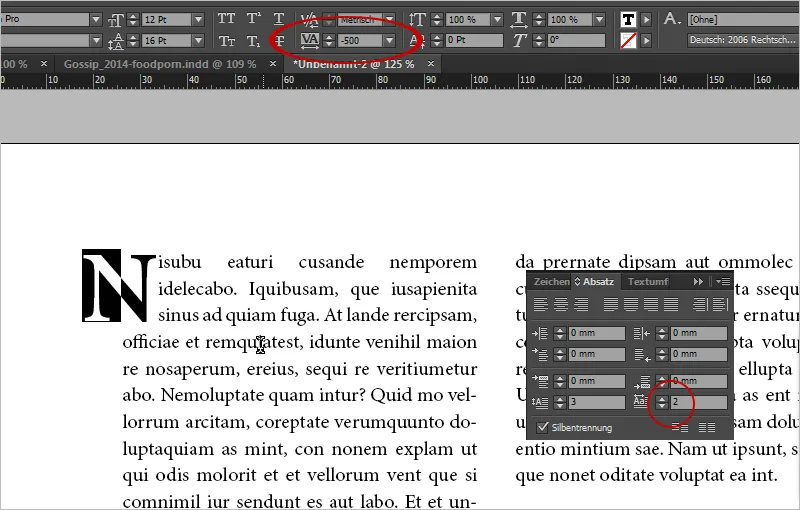Click the vertical scale icon
The image size is (800, 510).
click(417, 20)
